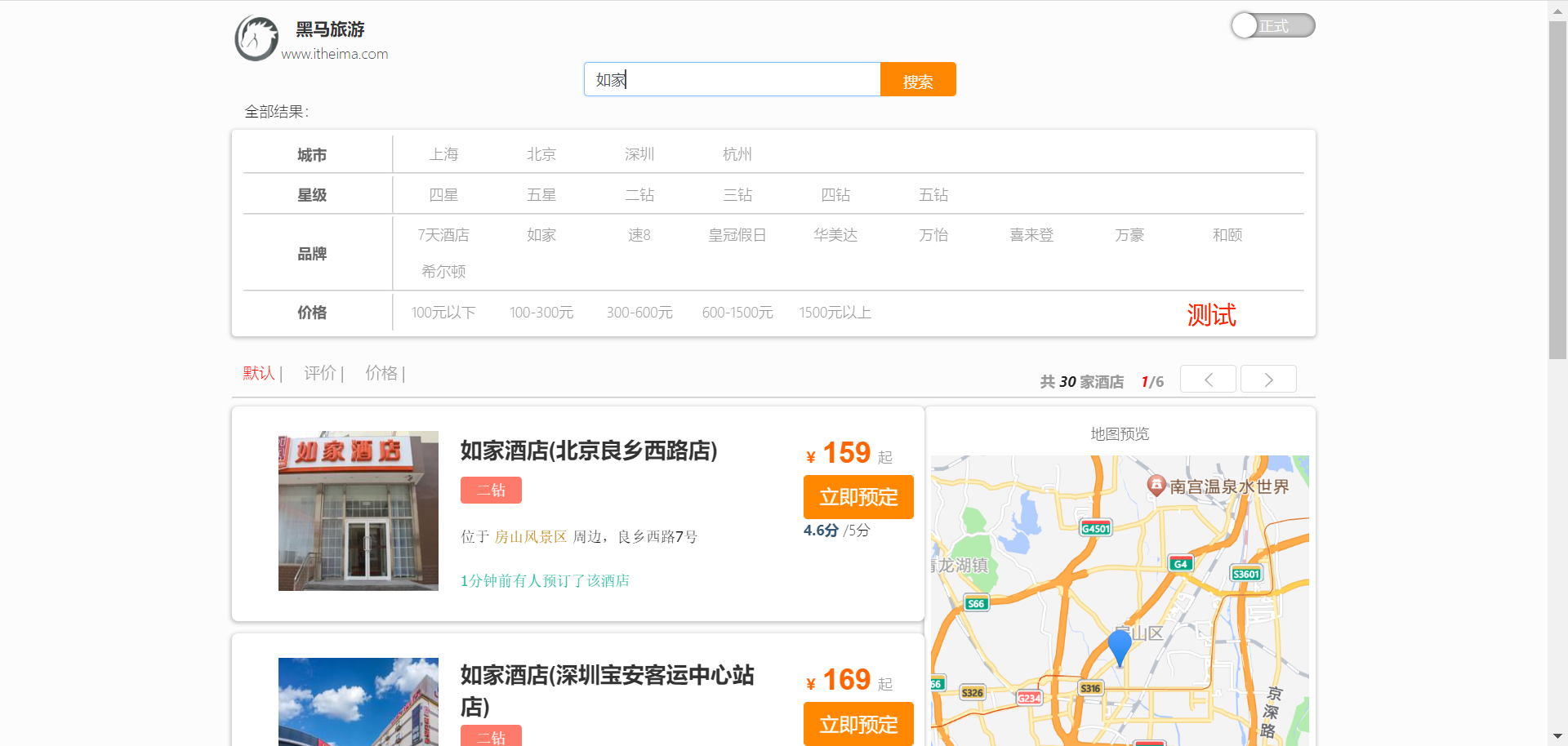Click the G4 highway badge on map

coord(1181,564)
